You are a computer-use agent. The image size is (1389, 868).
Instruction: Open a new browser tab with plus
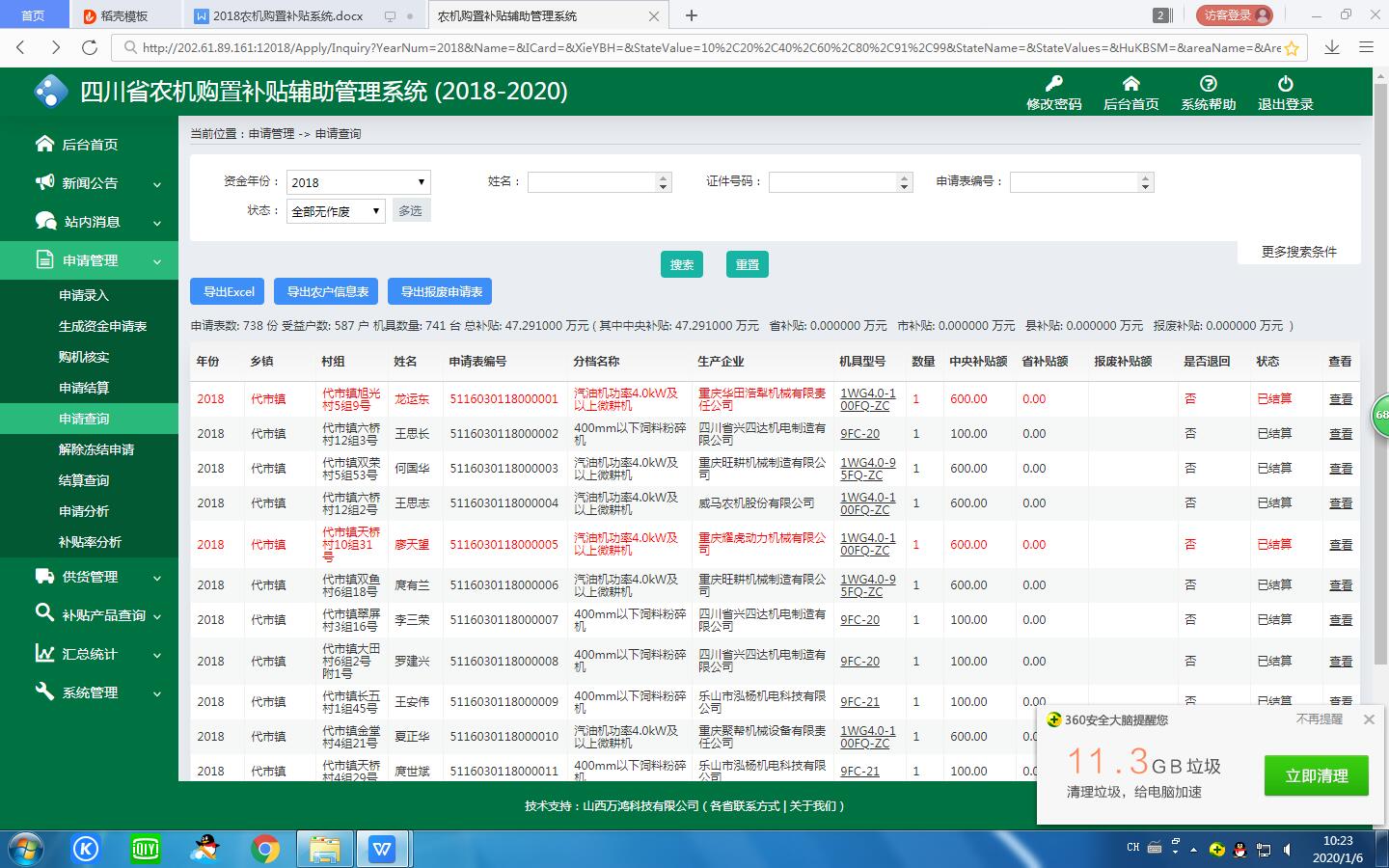tap(691, 15)
